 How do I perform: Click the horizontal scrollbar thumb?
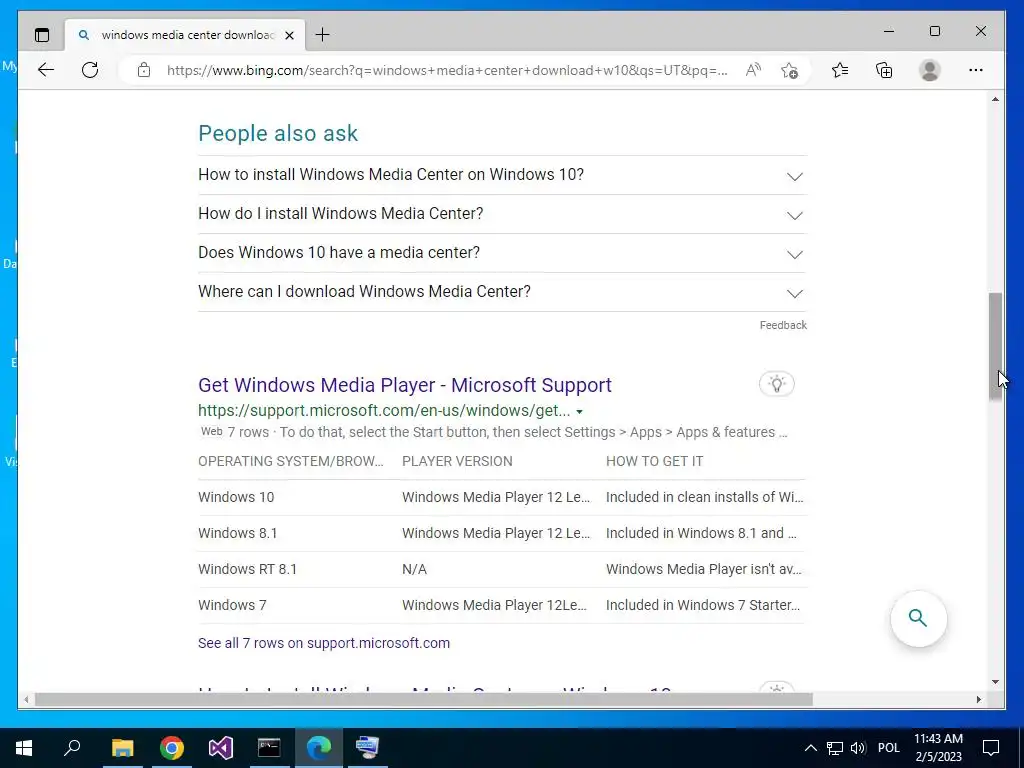424,699
